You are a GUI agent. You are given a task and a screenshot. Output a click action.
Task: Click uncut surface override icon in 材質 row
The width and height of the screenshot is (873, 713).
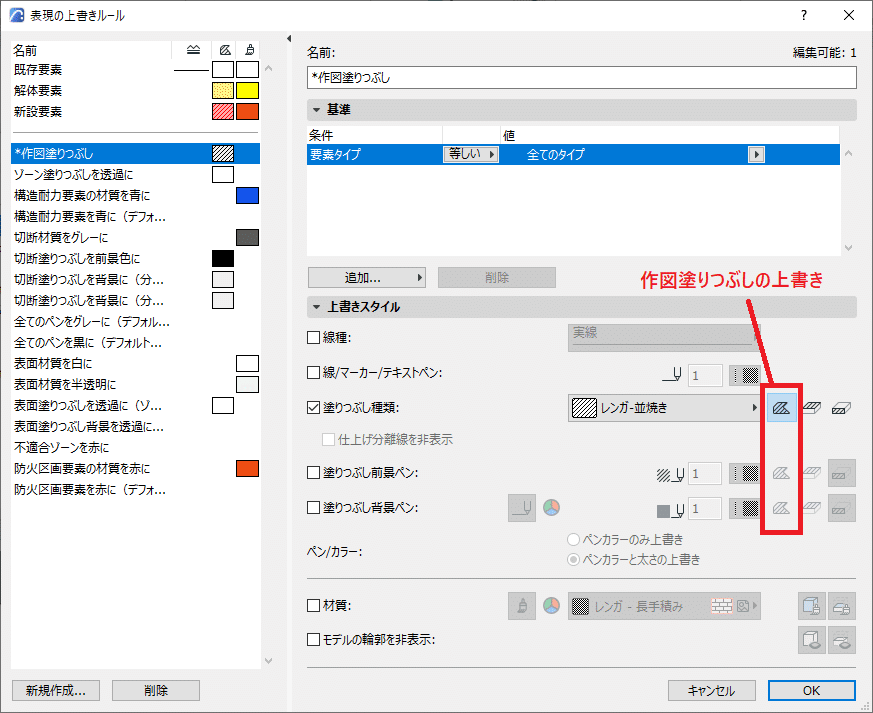(x=812, y=606)
